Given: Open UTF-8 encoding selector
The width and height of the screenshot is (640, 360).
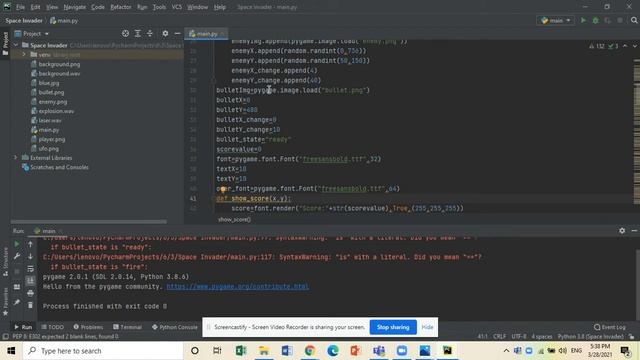Looking at the screenshot, I should (519, 337).
